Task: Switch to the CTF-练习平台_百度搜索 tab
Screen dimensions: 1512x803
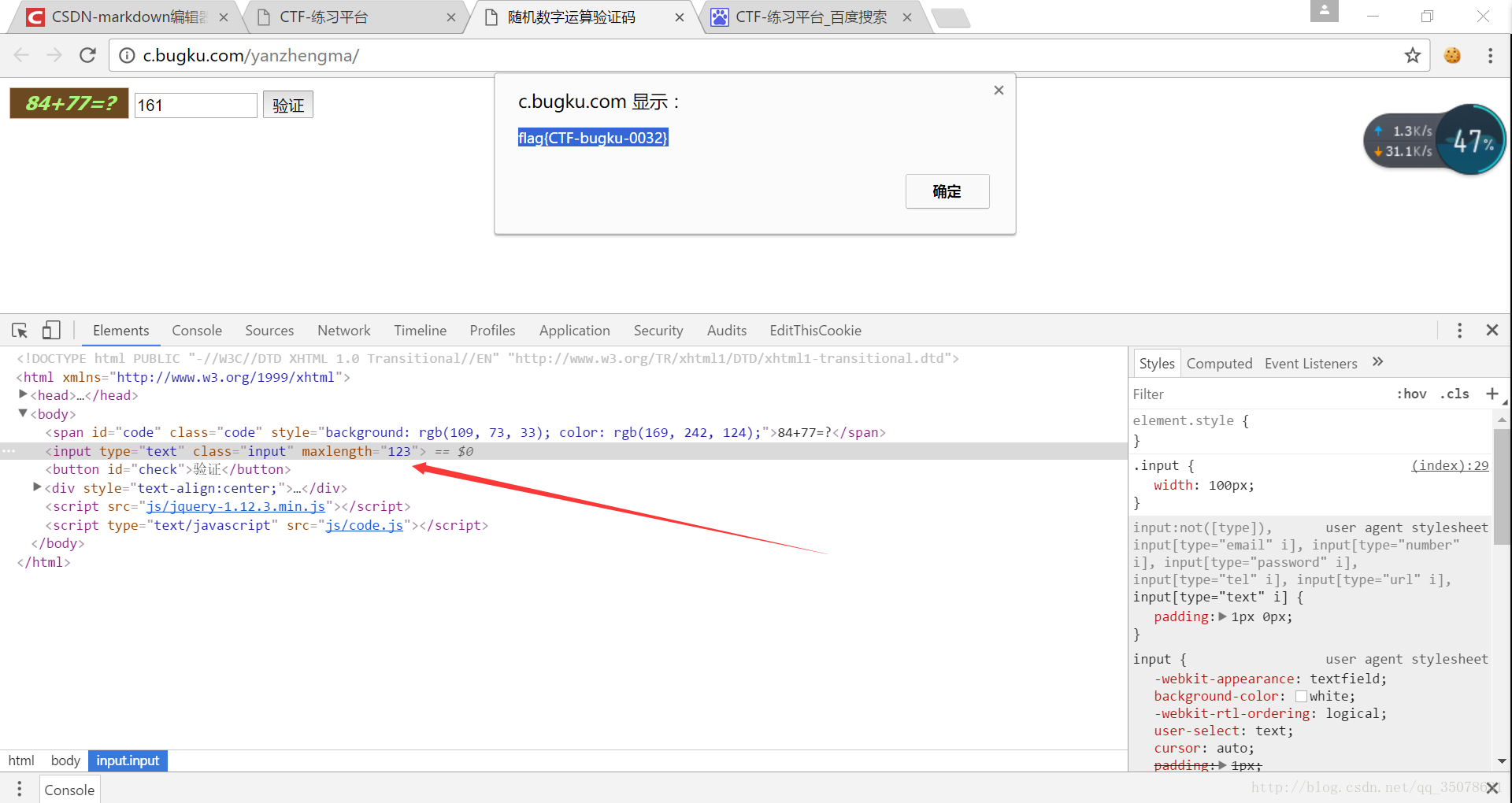Action: [811, 17]
